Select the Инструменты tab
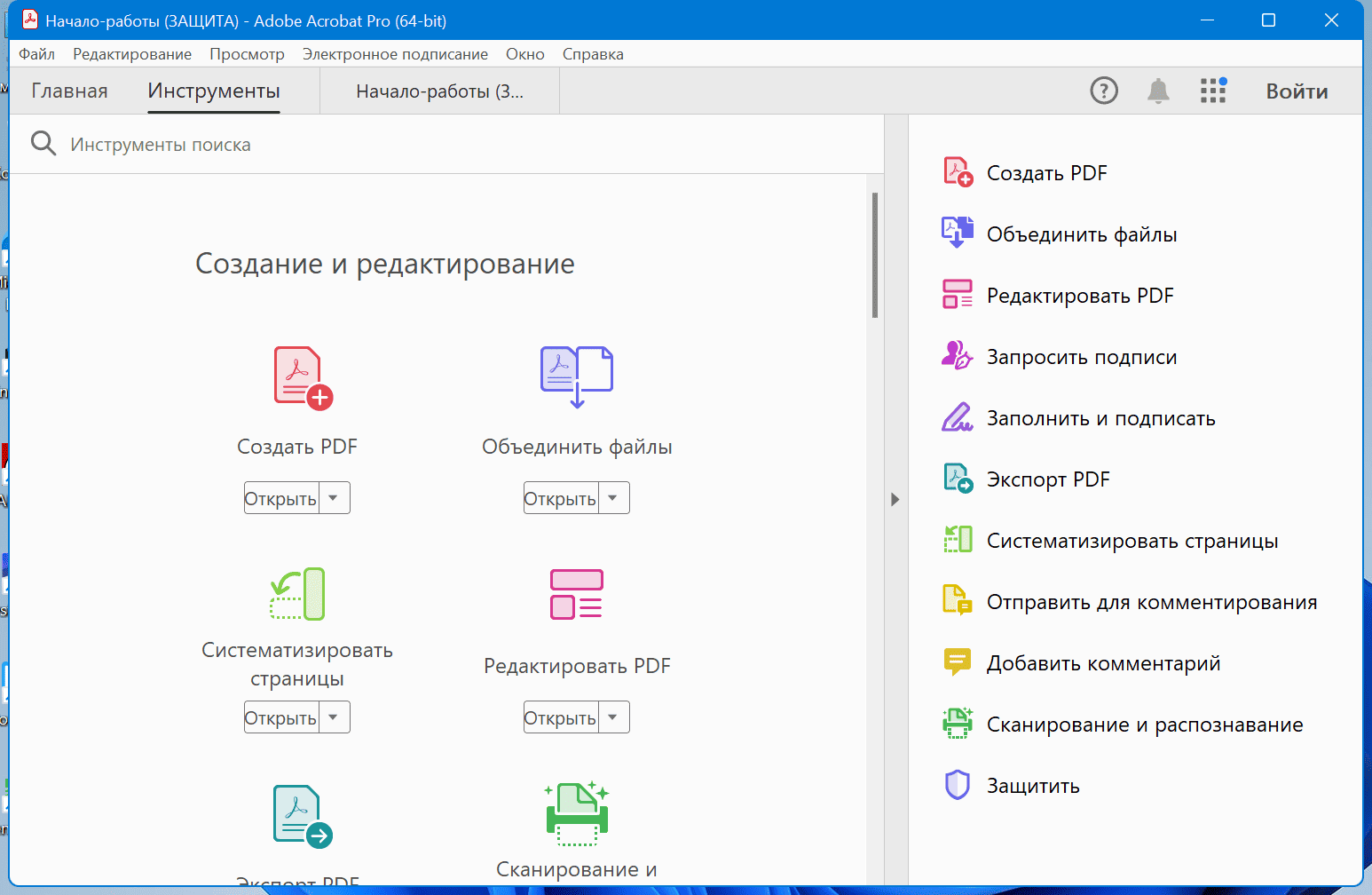The height and width of the screenshot is (895, 1372). point(214,91)
